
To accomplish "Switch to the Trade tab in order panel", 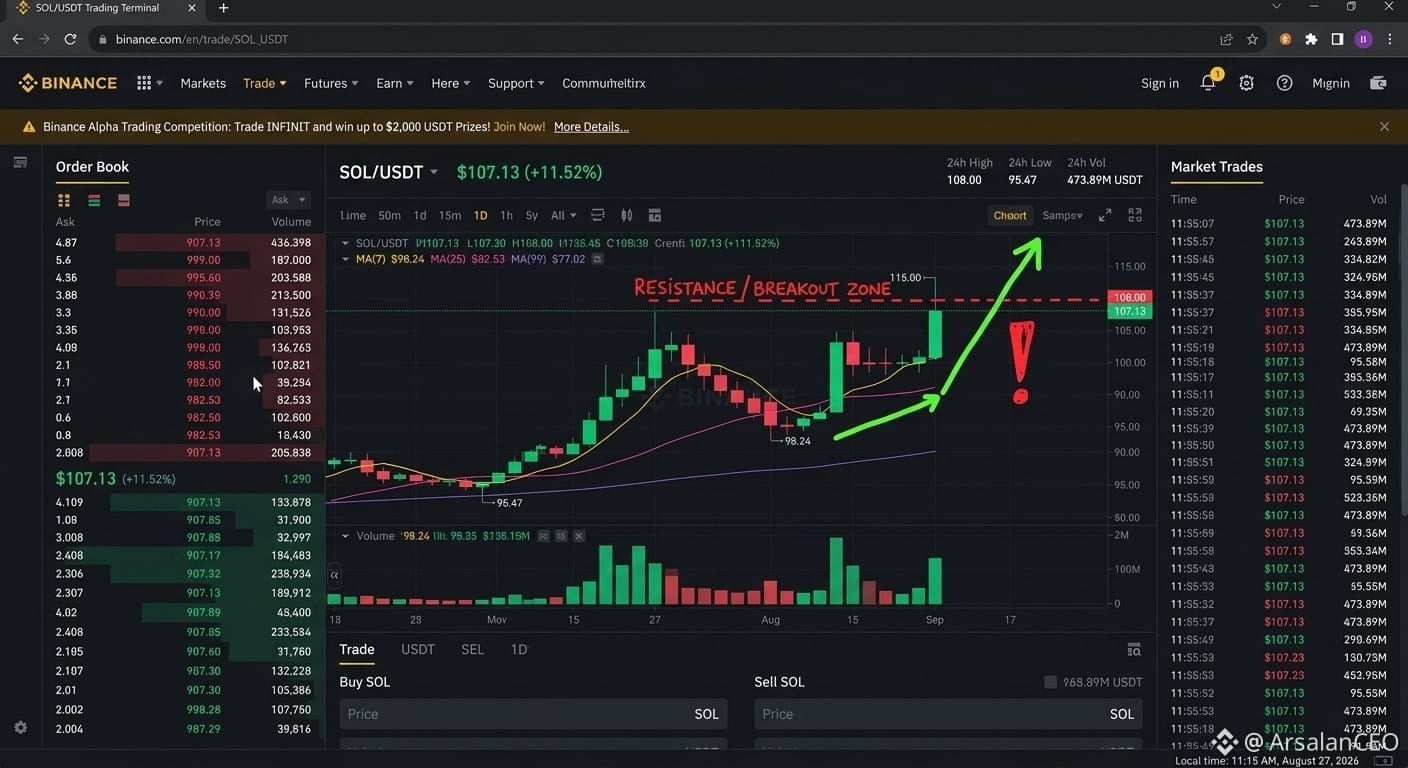I will click(x=357, y=650).
